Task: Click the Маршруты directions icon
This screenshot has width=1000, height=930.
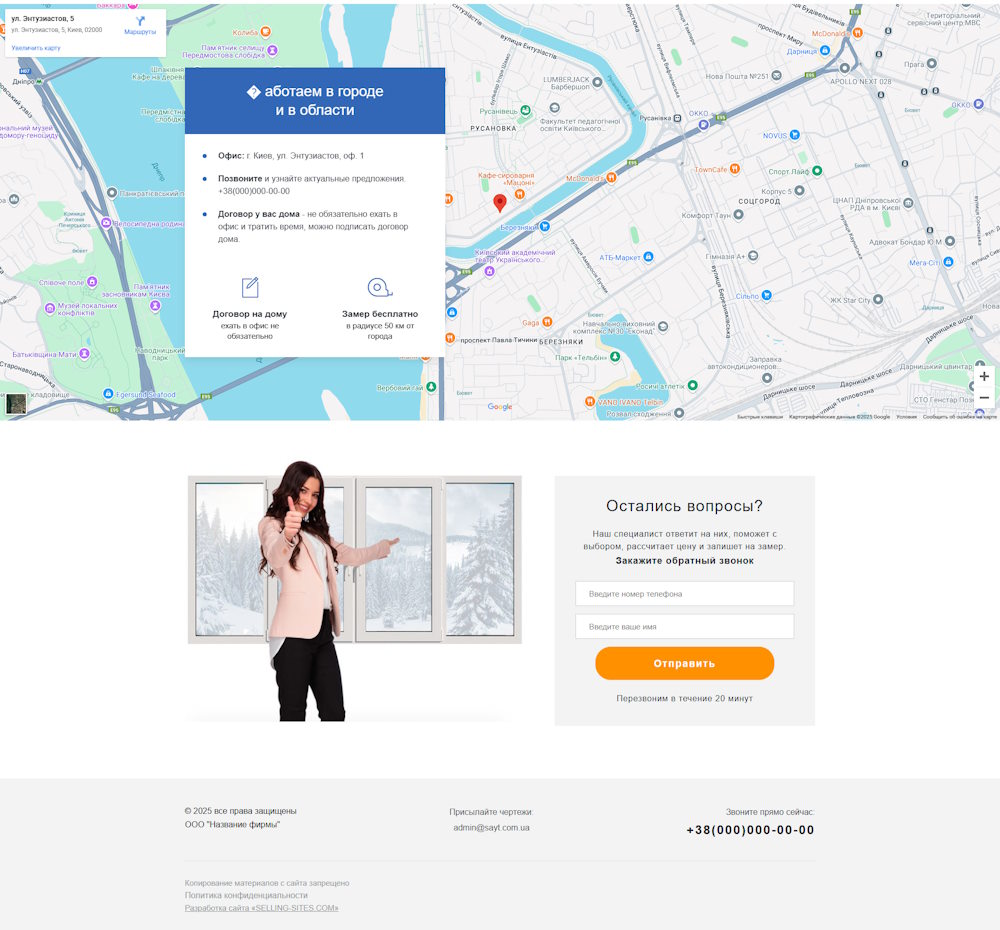Action: [x=140, y=21]
